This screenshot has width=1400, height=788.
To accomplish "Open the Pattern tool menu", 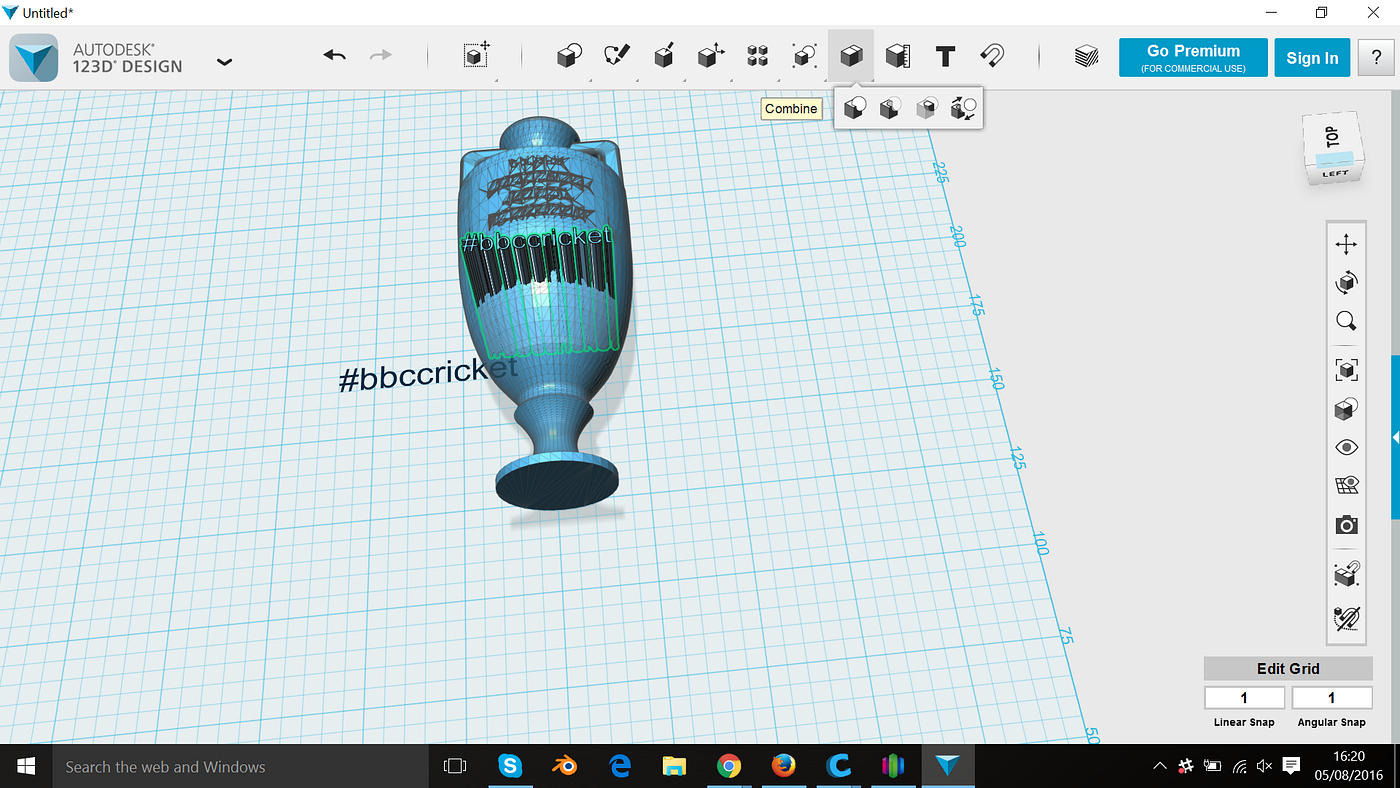I will coord(757,56).
